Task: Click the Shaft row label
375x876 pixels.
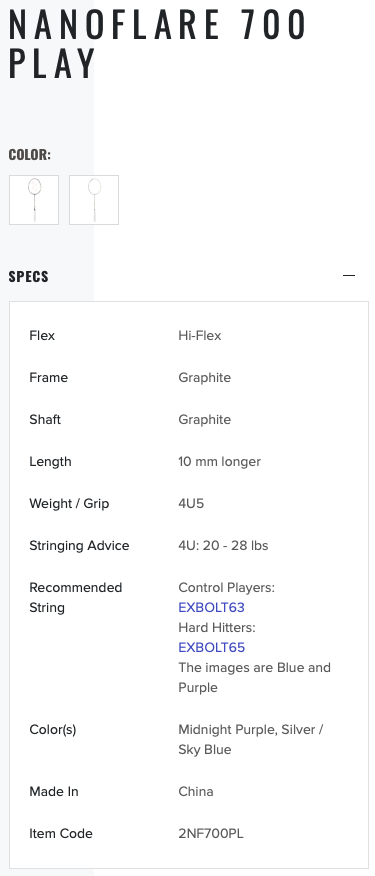Action: 45,420
